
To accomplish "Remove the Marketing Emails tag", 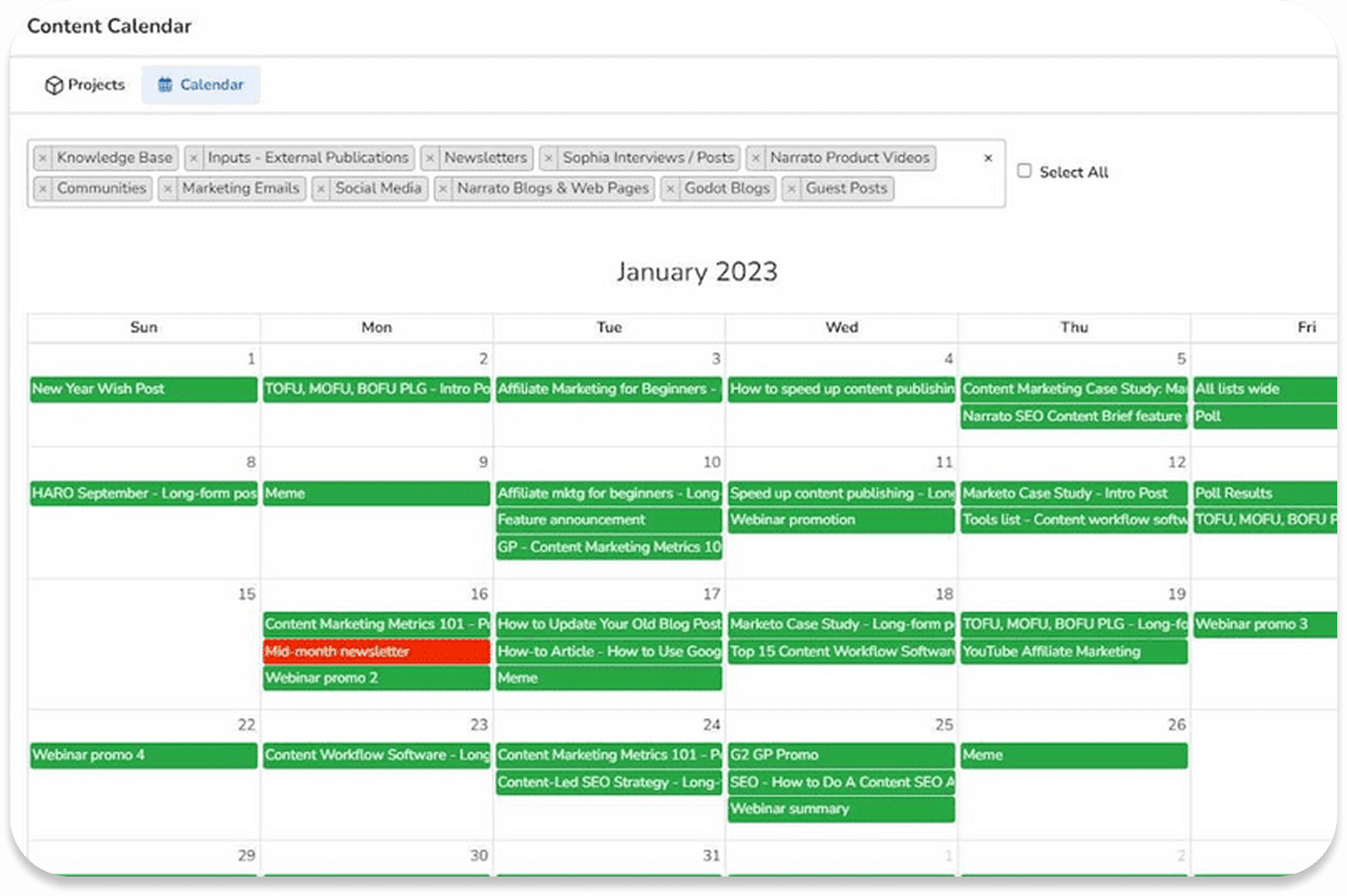I will (x=167, y=189).
